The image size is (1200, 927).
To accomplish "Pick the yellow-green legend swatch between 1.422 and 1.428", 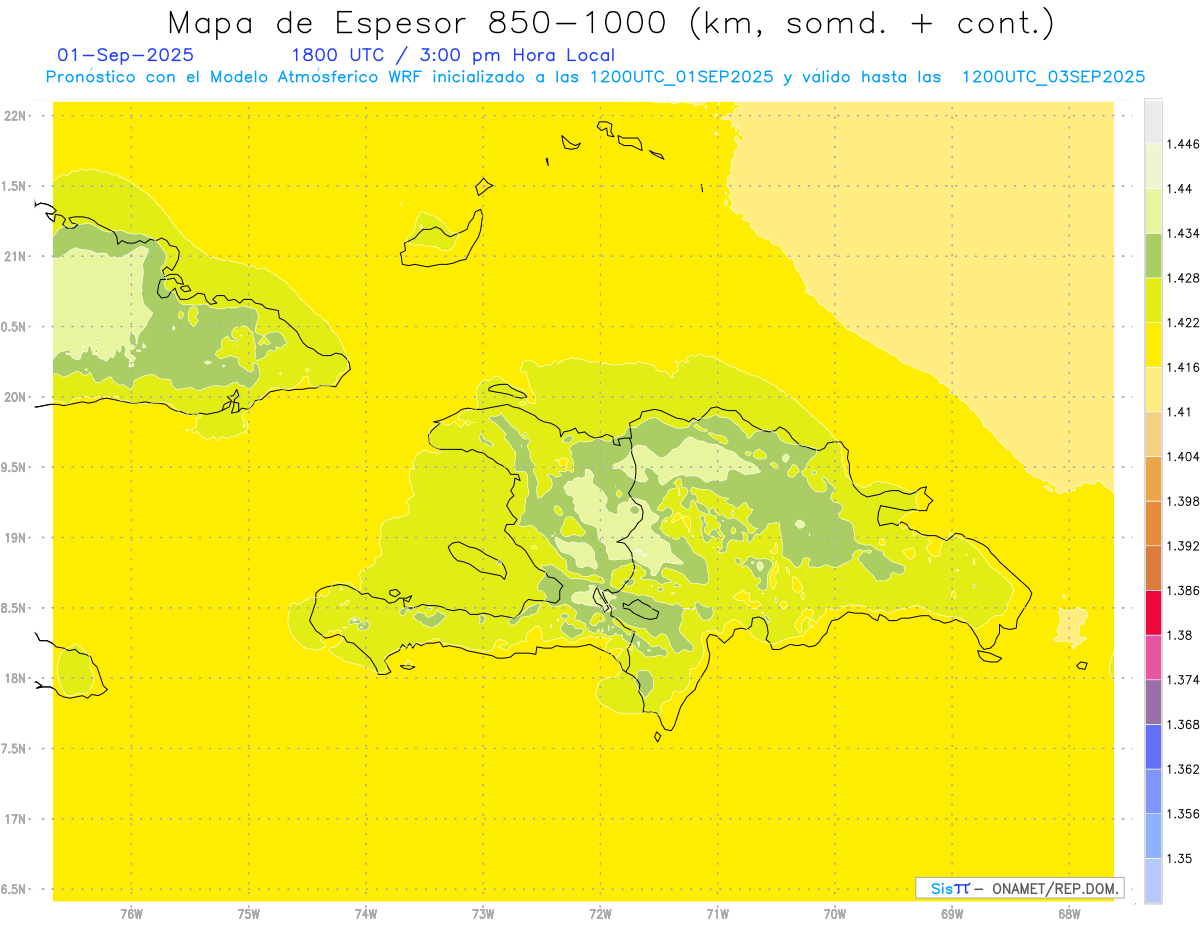I will pos(1153,300).
